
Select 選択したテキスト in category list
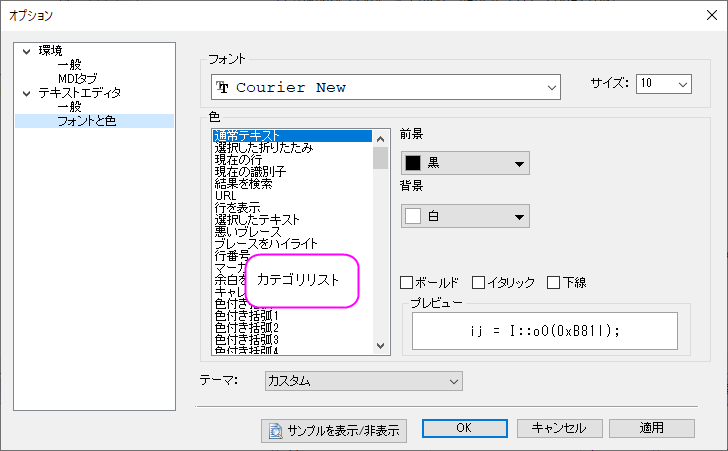[292, 220]
